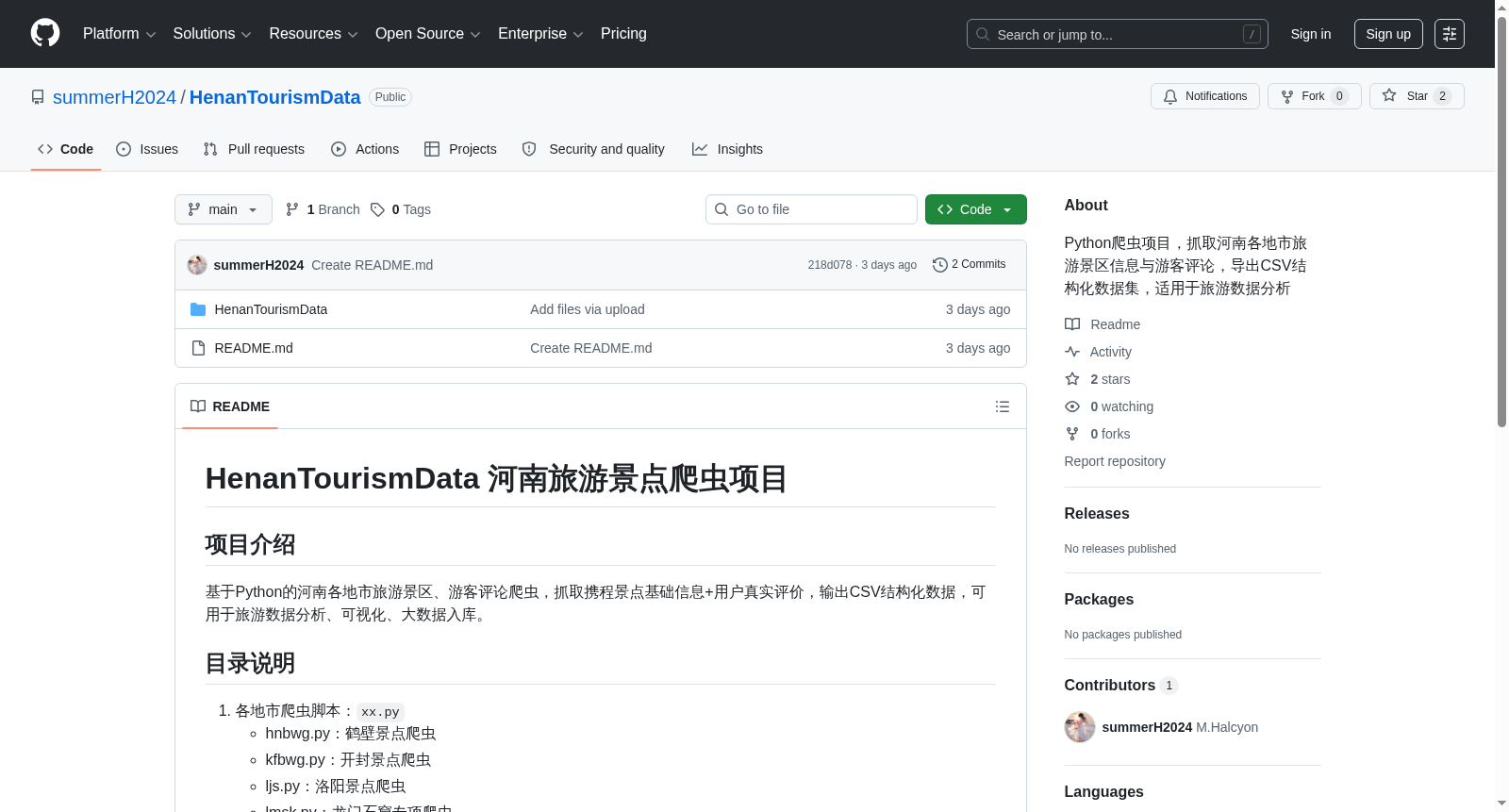Click the Star icon
This screenshot has width=1509, height=812.
(1389, 95)
